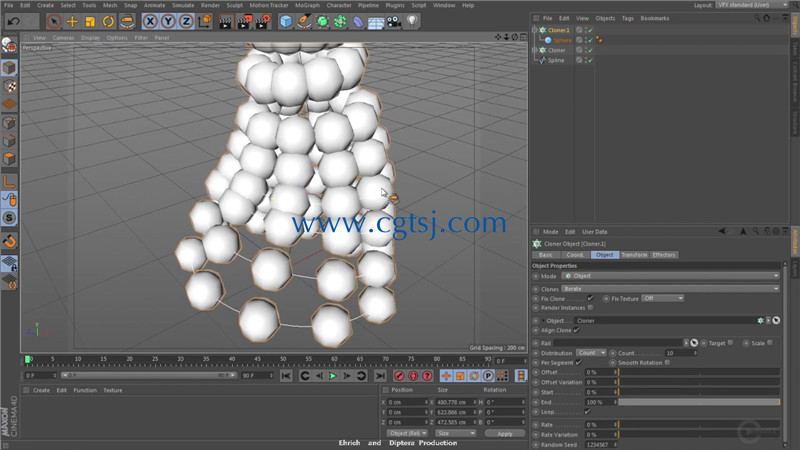Toggle the Fix Clone checkbox
Image resolution: width=800 pixels, height=450 pixels.
coord(590,298)
